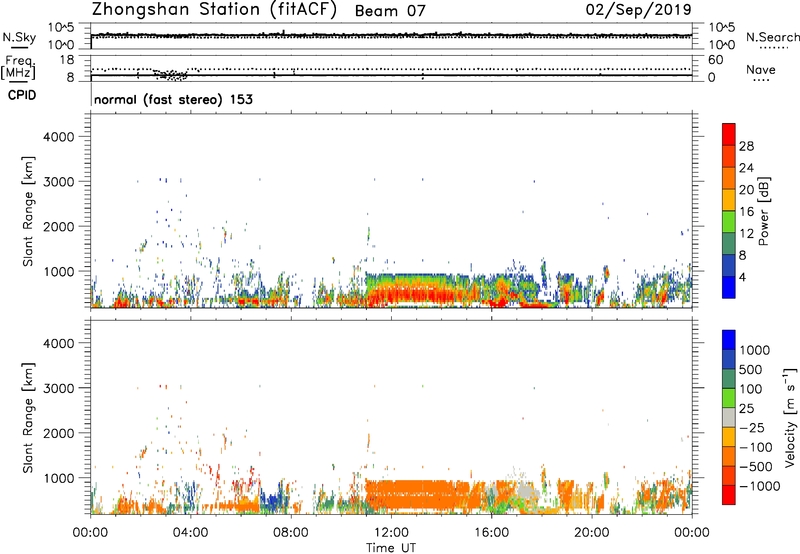Image resolution: width=800 pixels, height=554 pixels.
Task: Click the 'N.Search' legend label
Action: [772, 37]
